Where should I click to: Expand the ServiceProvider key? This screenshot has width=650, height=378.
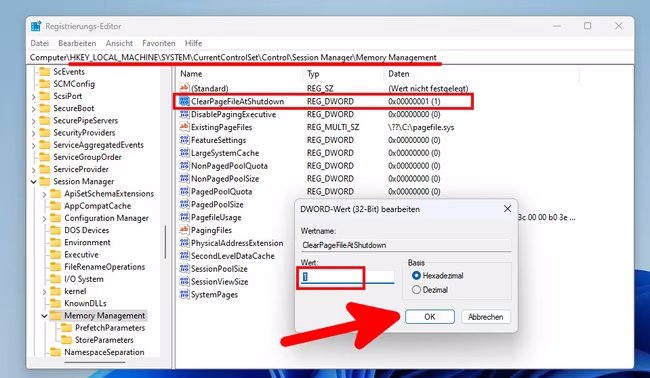[34, 170]
